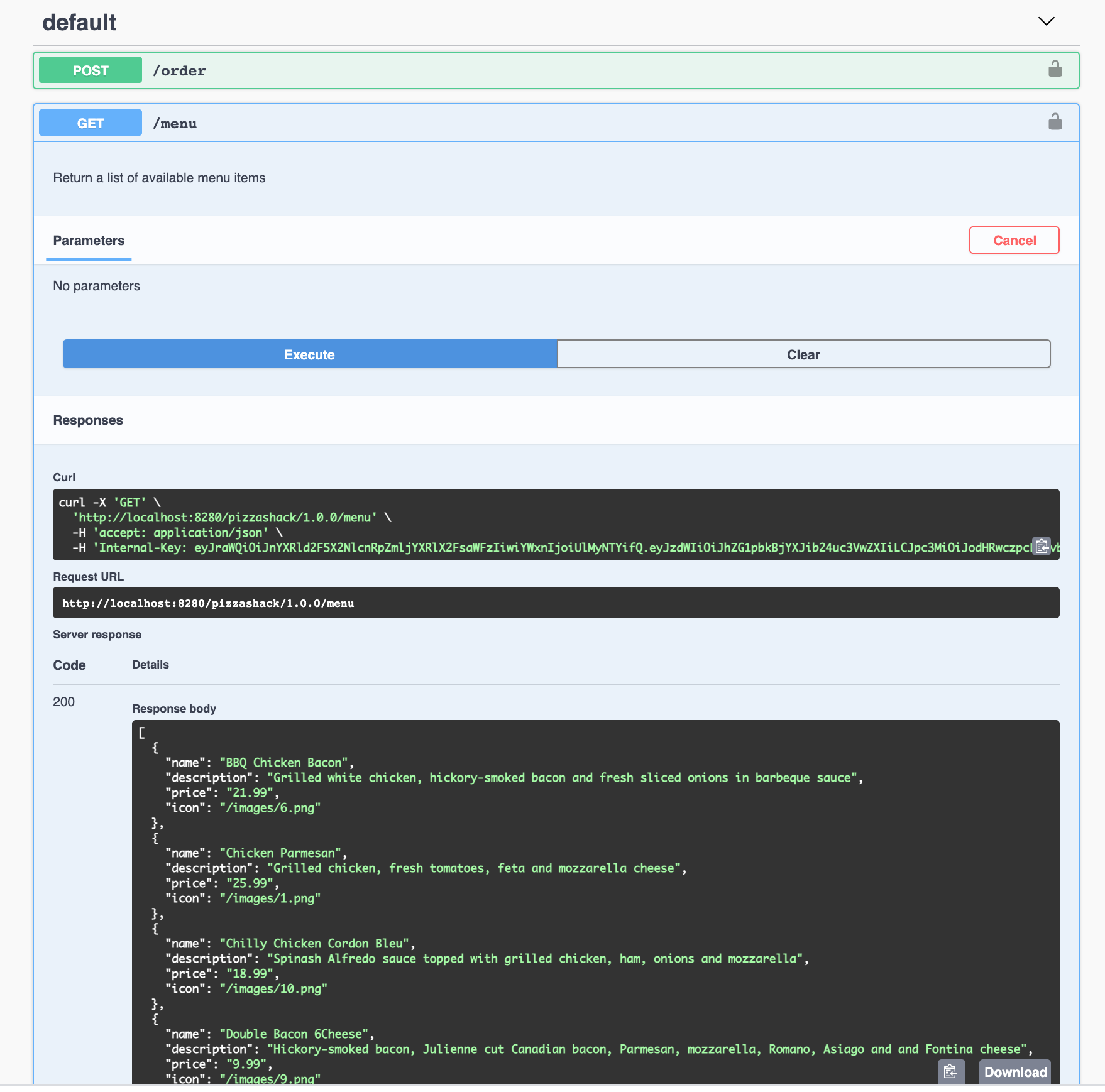Click the default API group title
1105x1092 pixels.
(79, 21)
